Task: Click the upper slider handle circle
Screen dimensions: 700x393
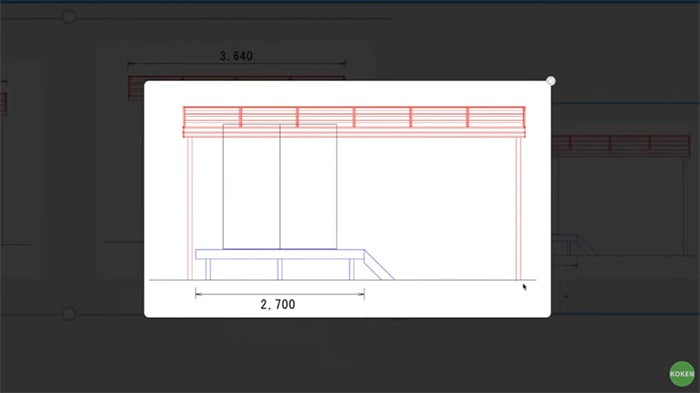Action: (x=69, y=17)
